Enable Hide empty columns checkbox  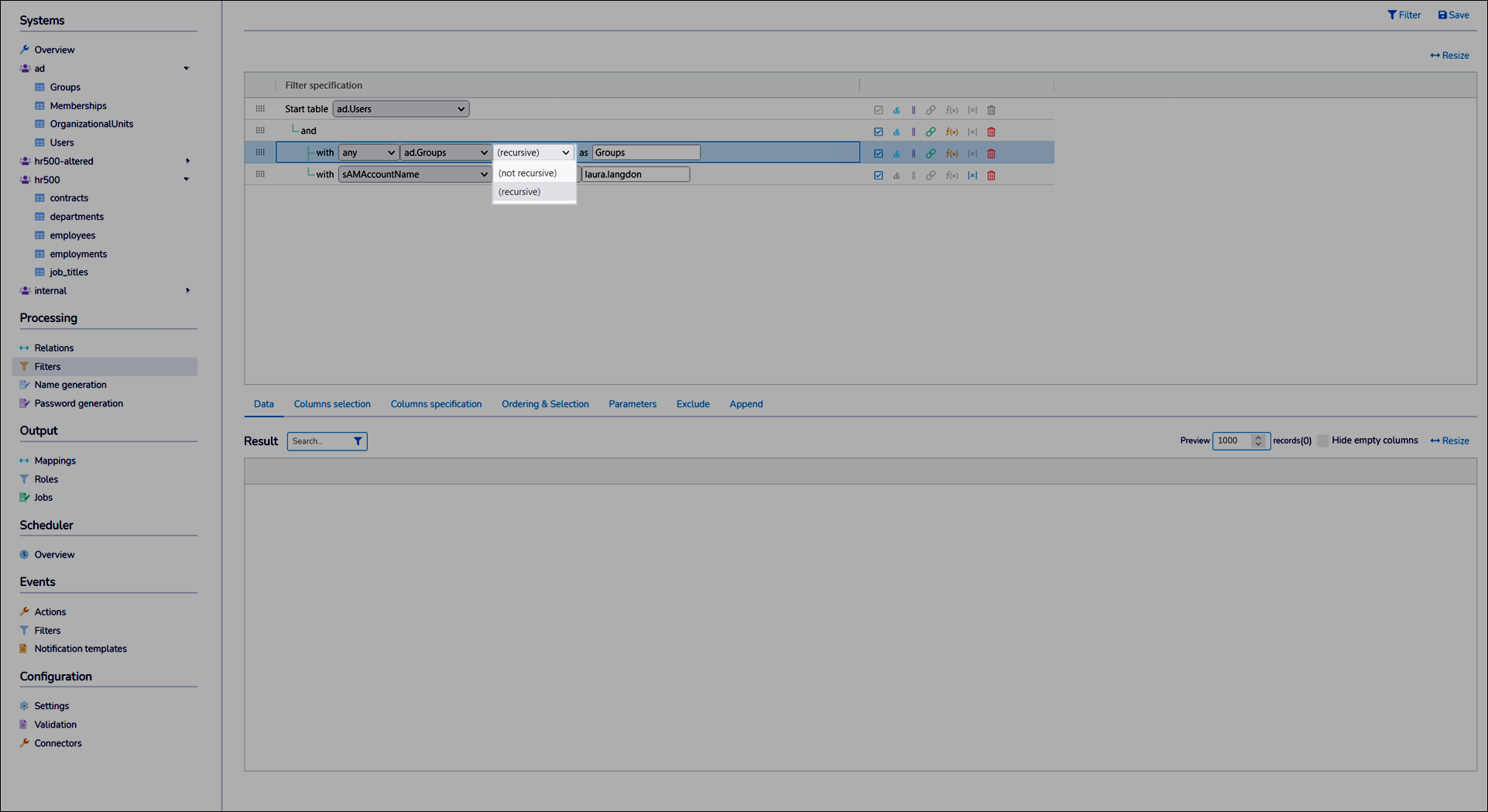pos(1323,440)
